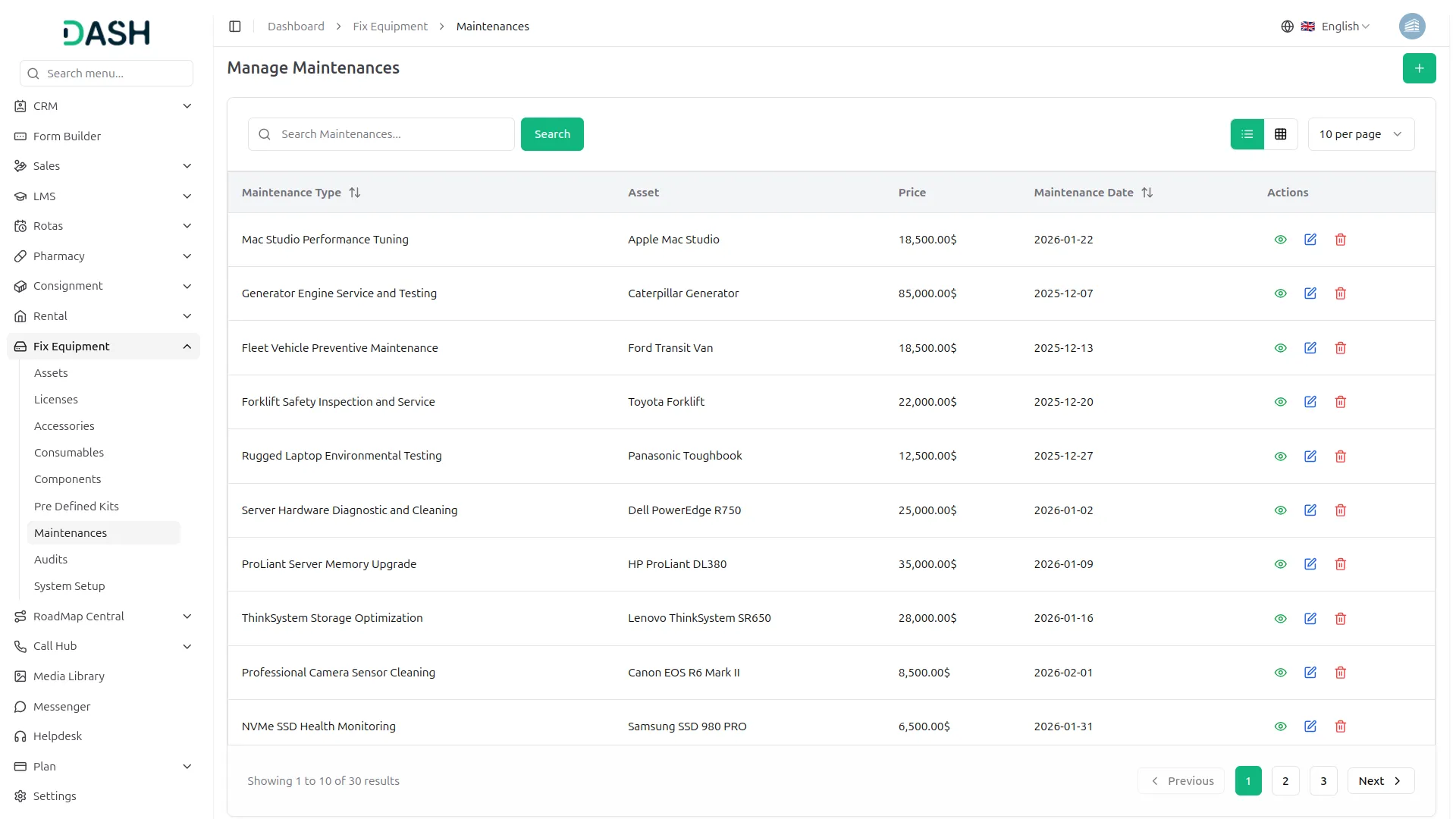Image resolution: width=1456 pixels, height=819 pixels.
Task: Open the 10 per page dropdown
Action: click(1360, 134)
